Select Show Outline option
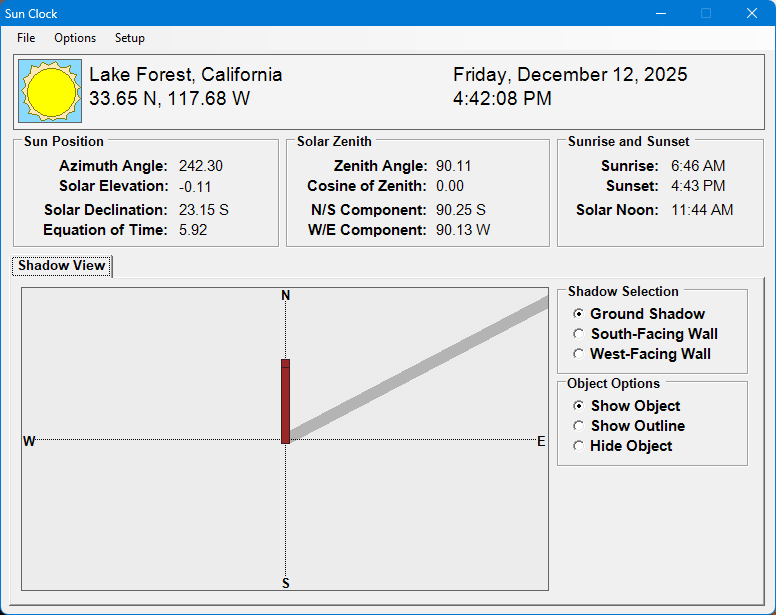 [x=579, y=426]
